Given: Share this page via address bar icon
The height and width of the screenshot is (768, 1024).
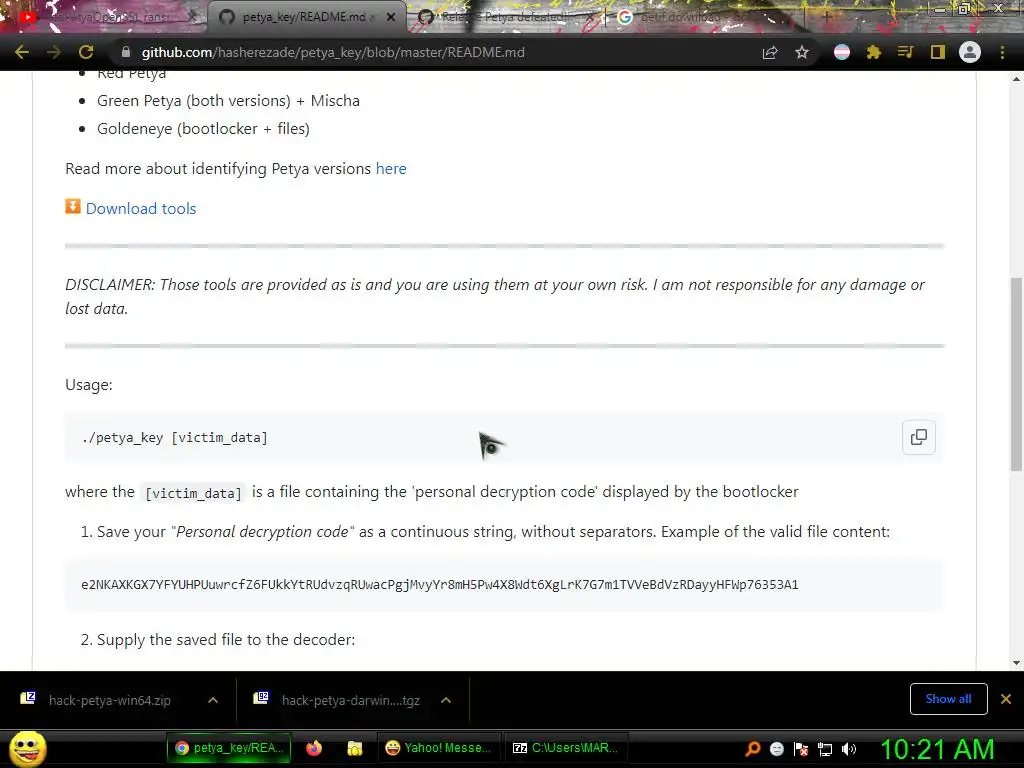Looking at the screenshot, I should click(x=770, y=52).
